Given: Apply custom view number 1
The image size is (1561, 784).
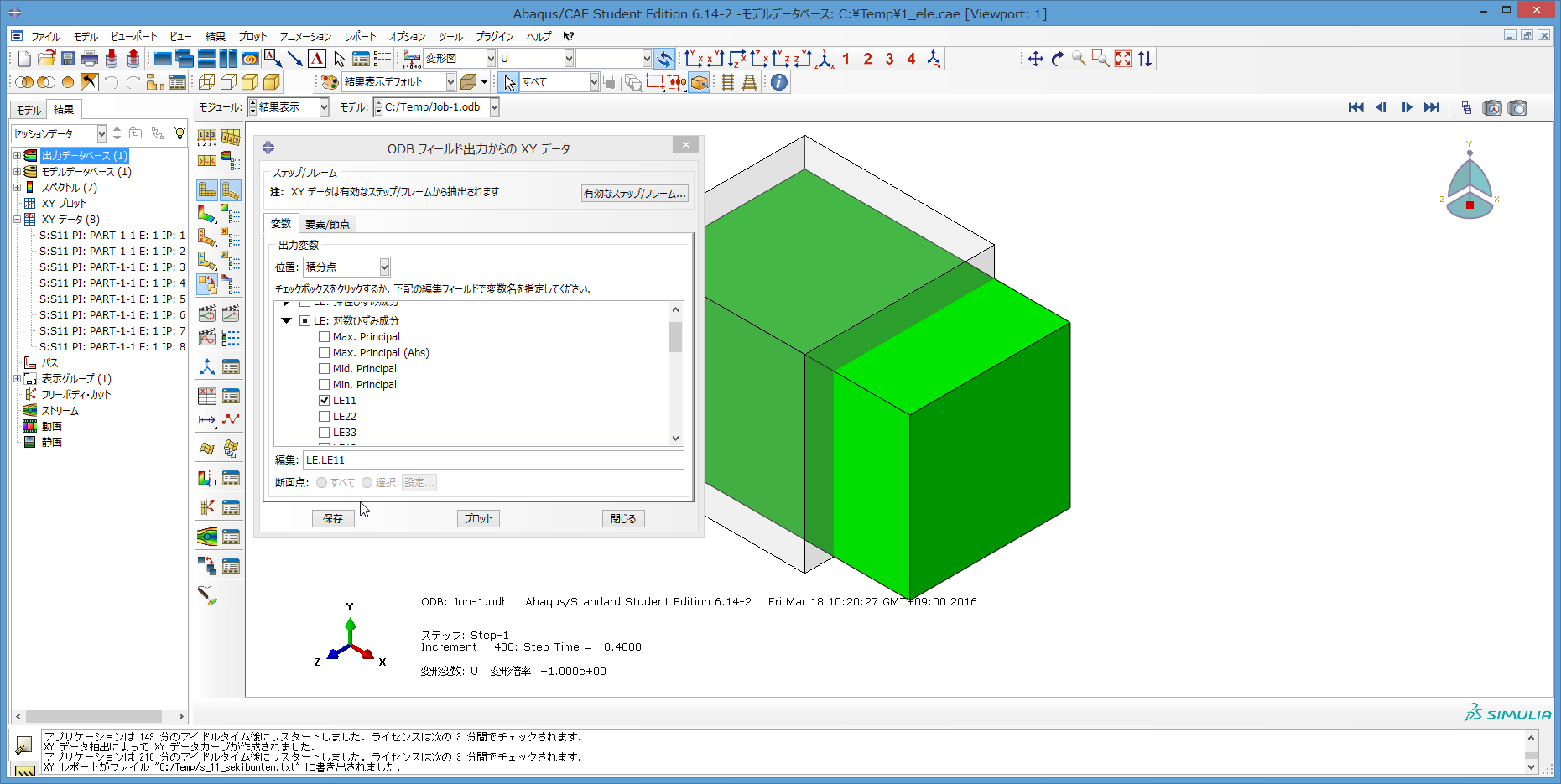Looking at the screenshot, I should 846,59.
